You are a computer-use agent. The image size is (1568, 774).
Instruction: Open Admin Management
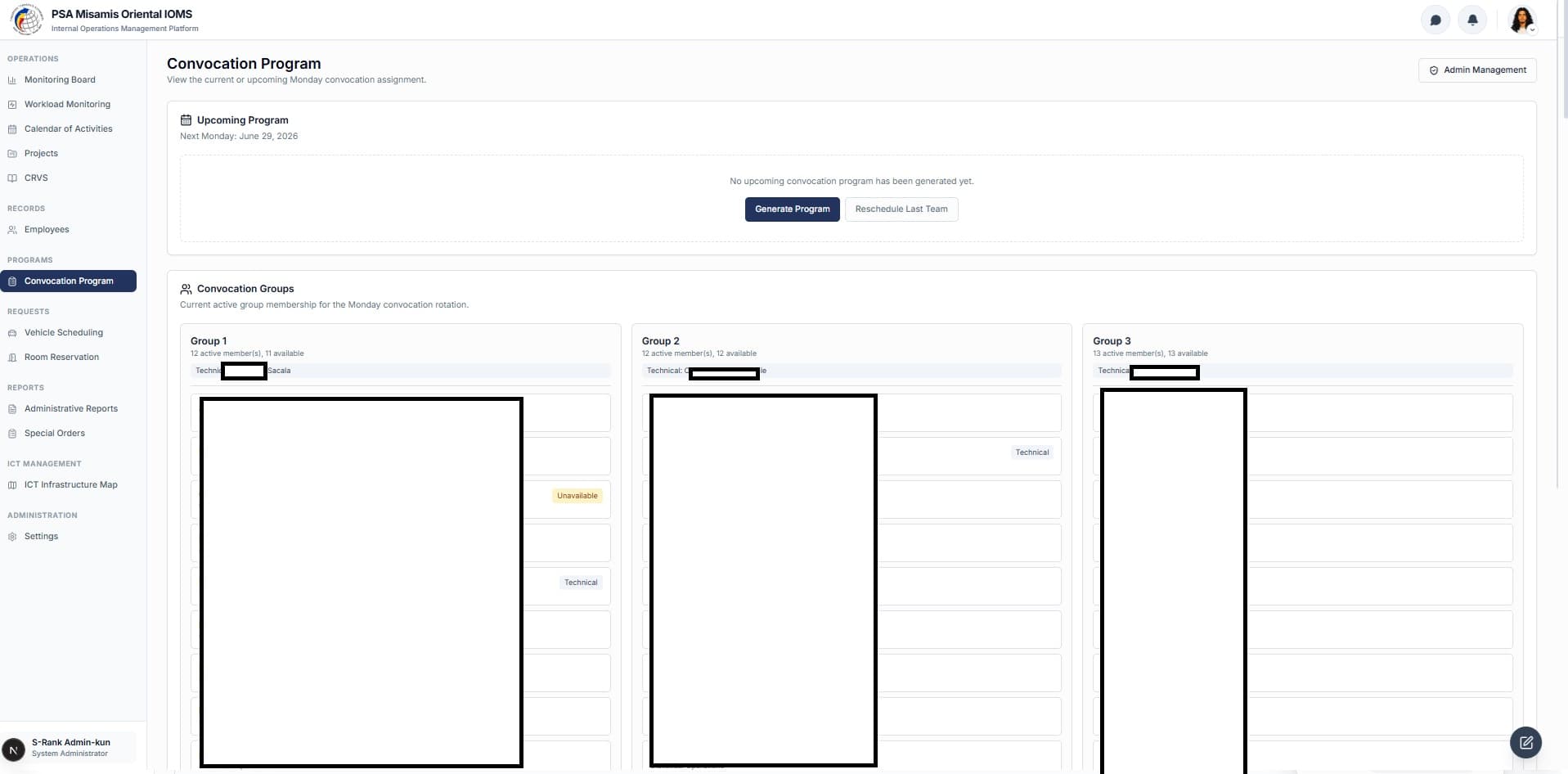point(1477,70)
